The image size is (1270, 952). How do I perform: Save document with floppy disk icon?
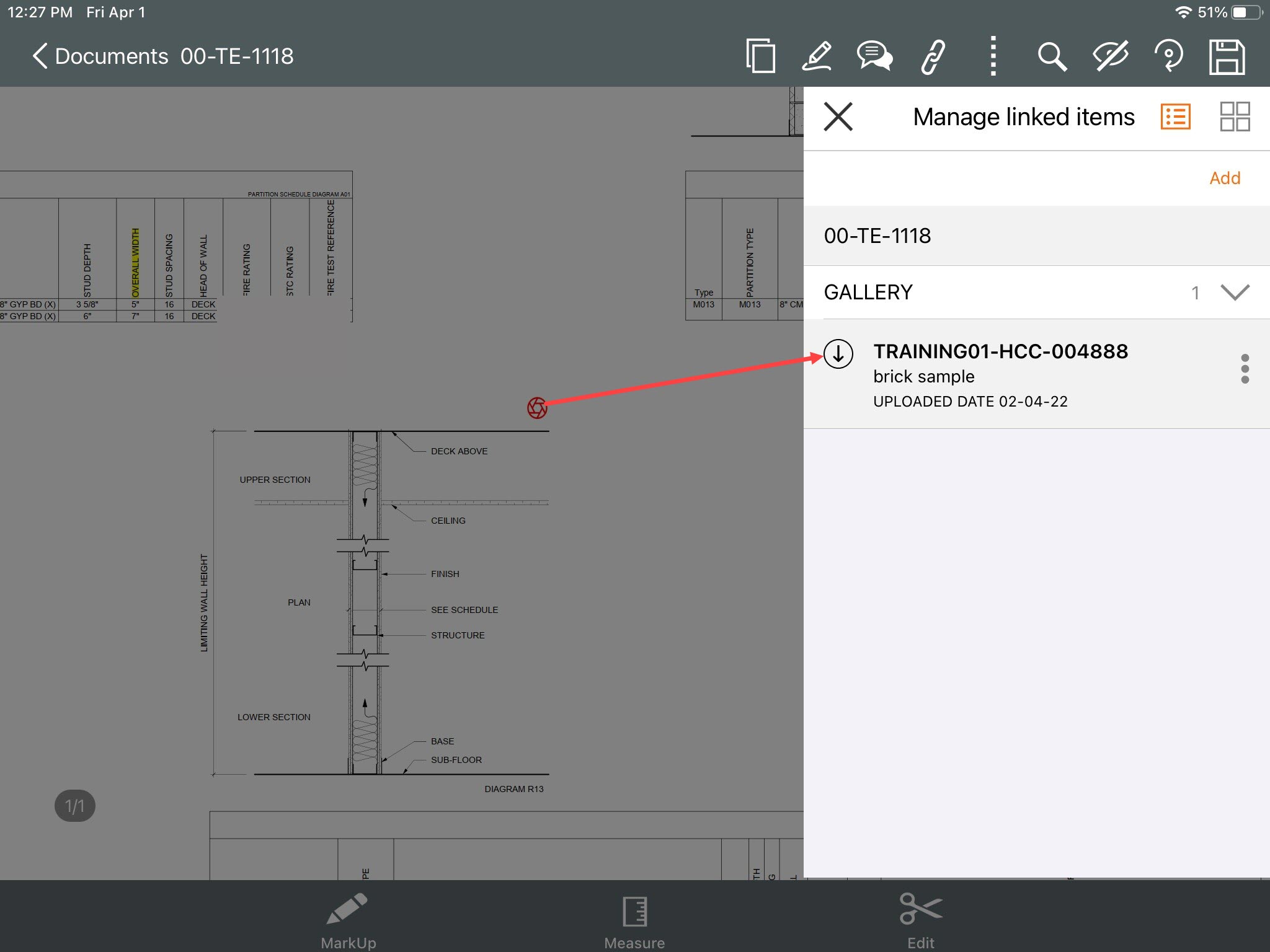tap(1227, 56)
